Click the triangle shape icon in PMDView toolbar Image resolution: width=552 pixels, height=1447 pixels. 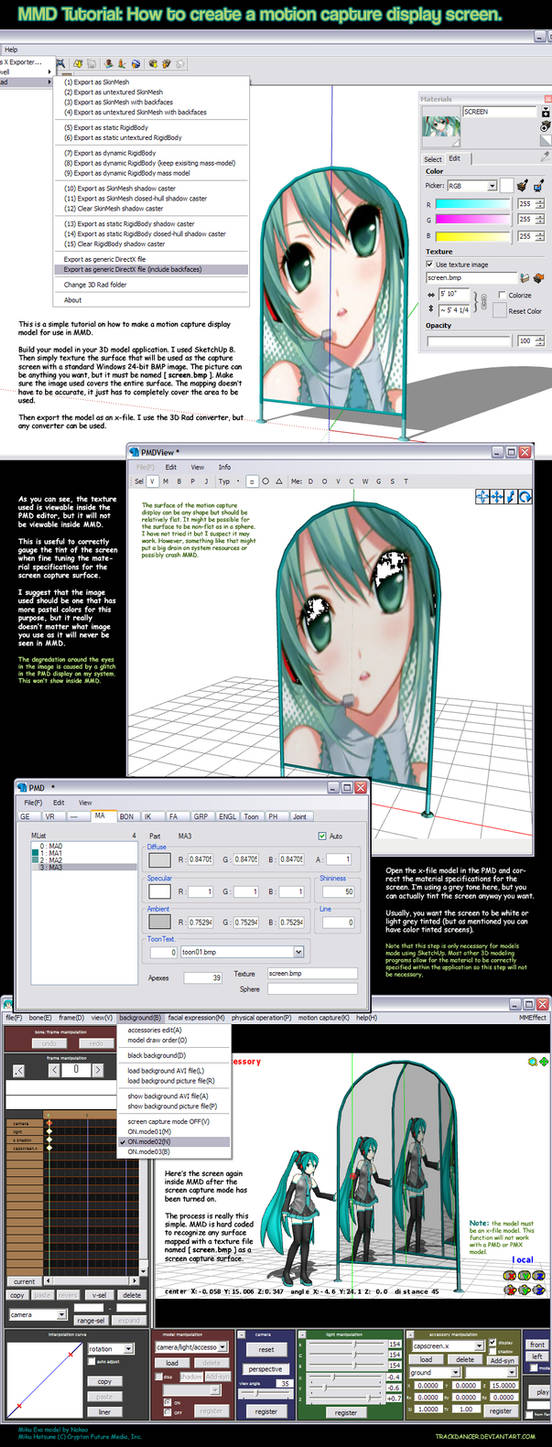(x=279, y=481)
